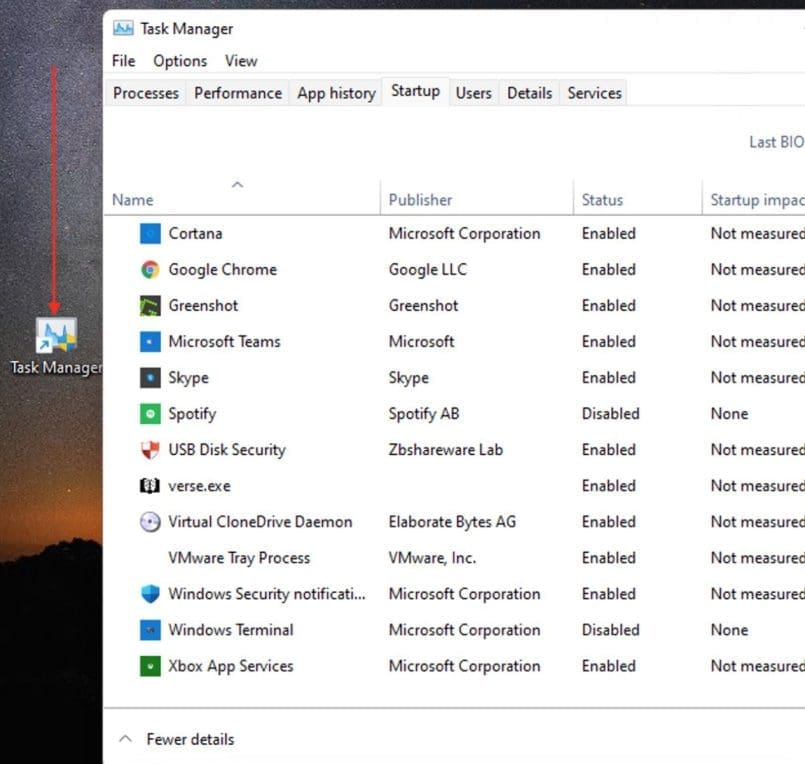Click the Xbox App Services icon
805x764 pixels.
click(x=150, y=666)
